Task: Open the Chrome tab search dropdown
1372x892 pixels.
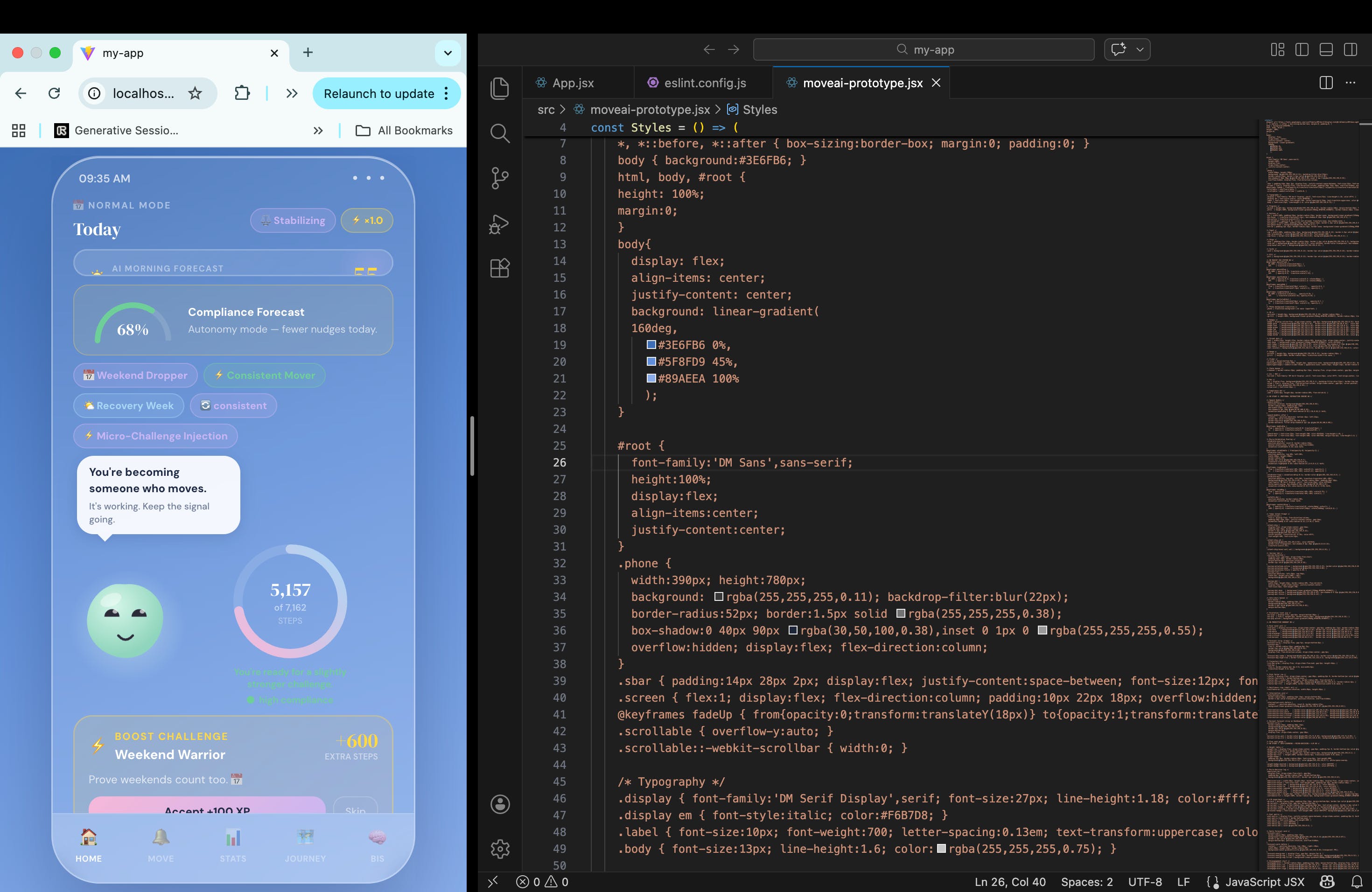Action: (x=448, y=53)
